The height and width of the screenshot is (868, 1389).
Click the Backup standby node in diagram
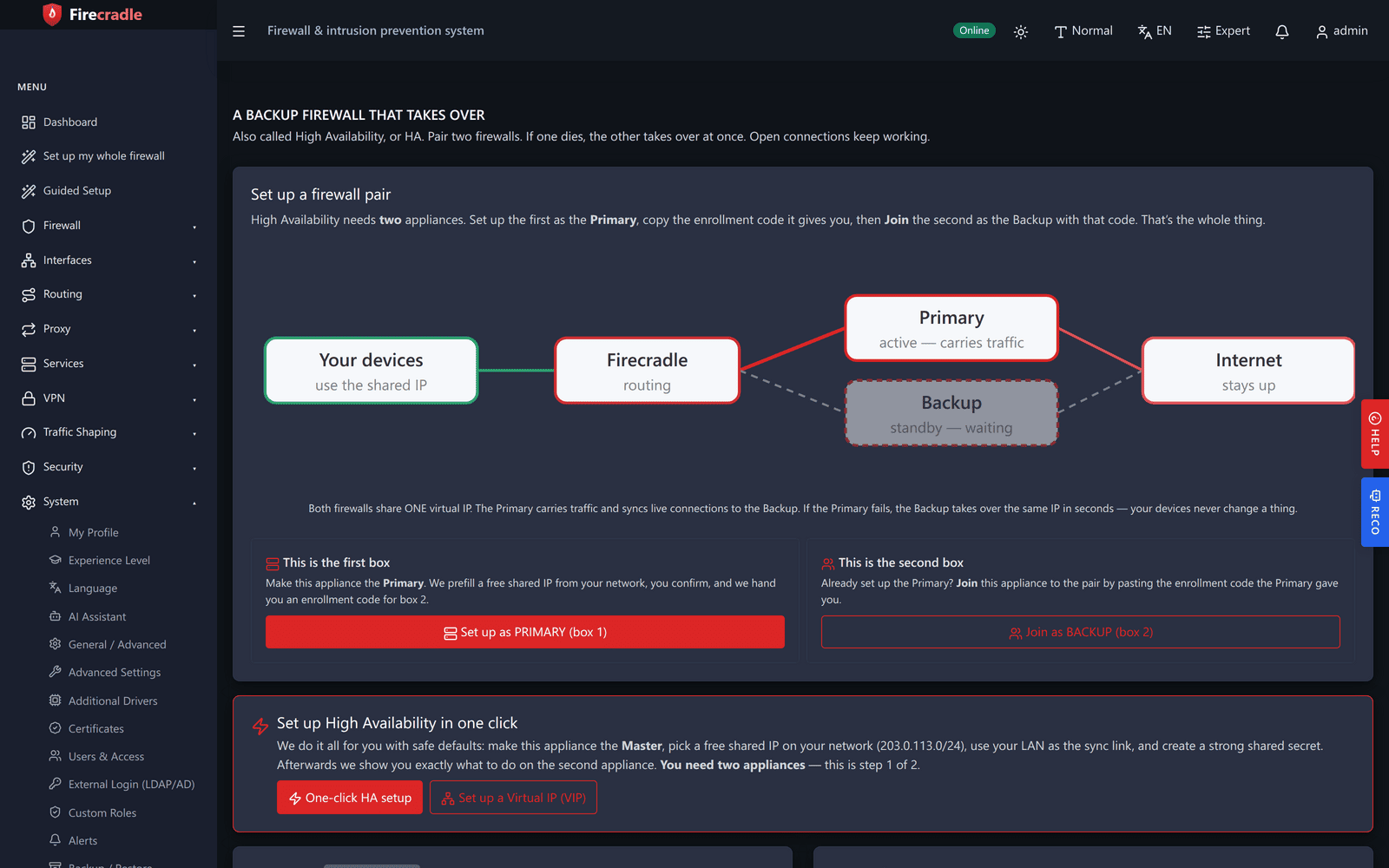951,413
